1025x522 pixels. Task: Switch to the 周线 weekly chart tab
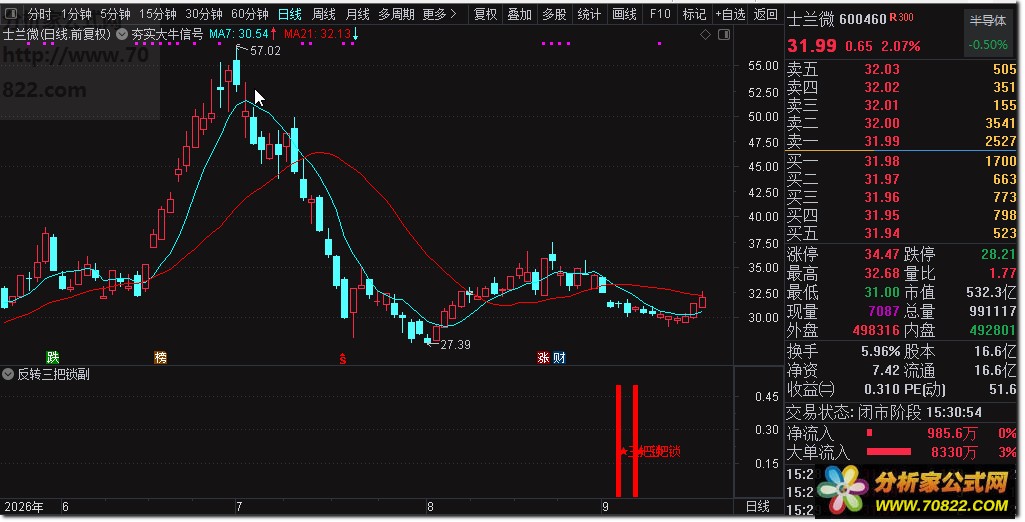tap(324, 14)
